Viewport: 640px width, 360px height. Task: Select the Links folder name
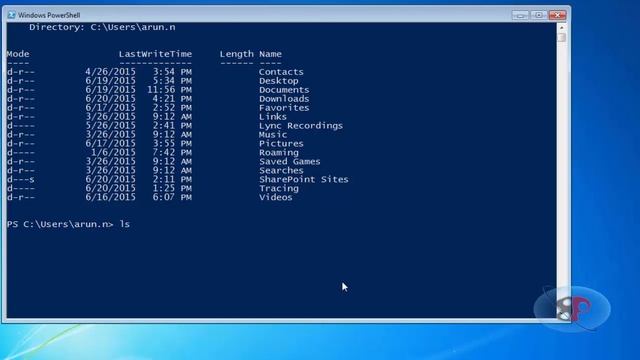(x=273, y=117)
